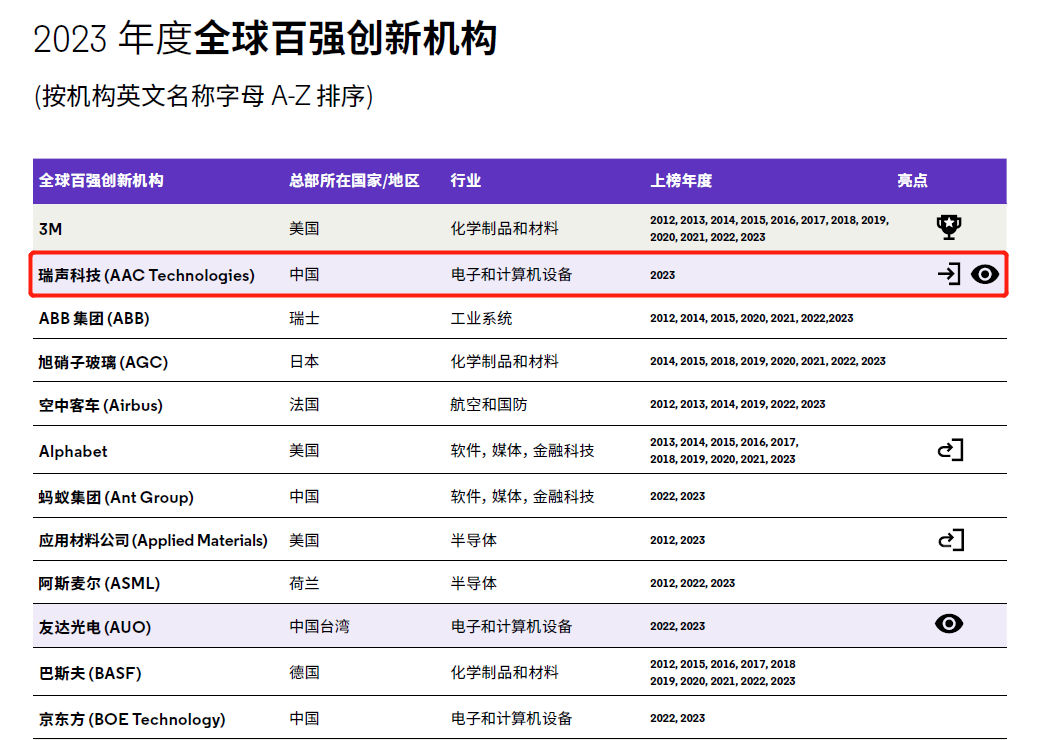Click the subtitle 按机构英文名称字母 A-Z 排序
The image size is (1046, 740).
tap(203, 96)
